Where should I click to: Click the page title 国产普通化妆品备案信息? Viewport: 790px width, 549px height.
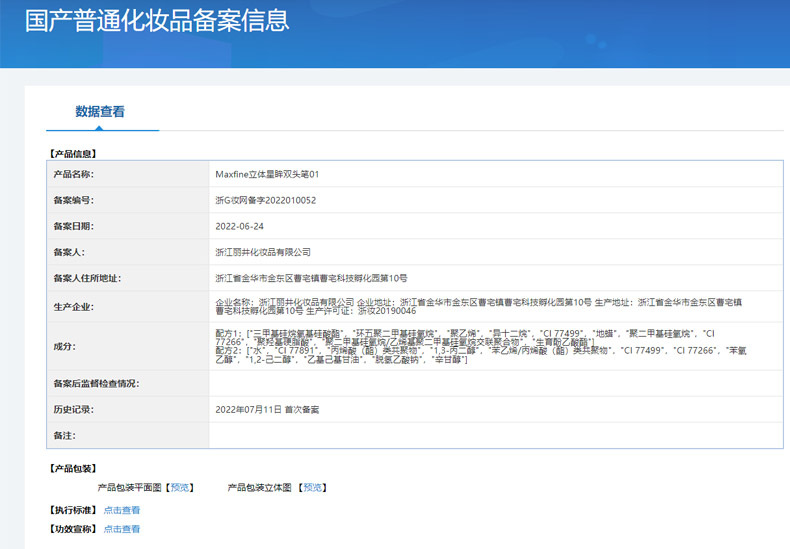click(157, 21)
